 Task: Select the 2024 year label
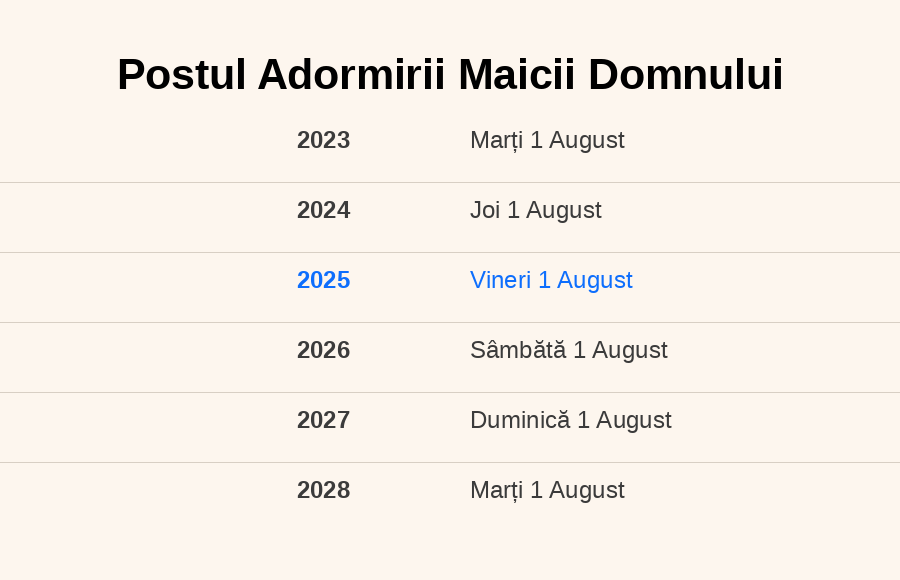pos(323,210)
